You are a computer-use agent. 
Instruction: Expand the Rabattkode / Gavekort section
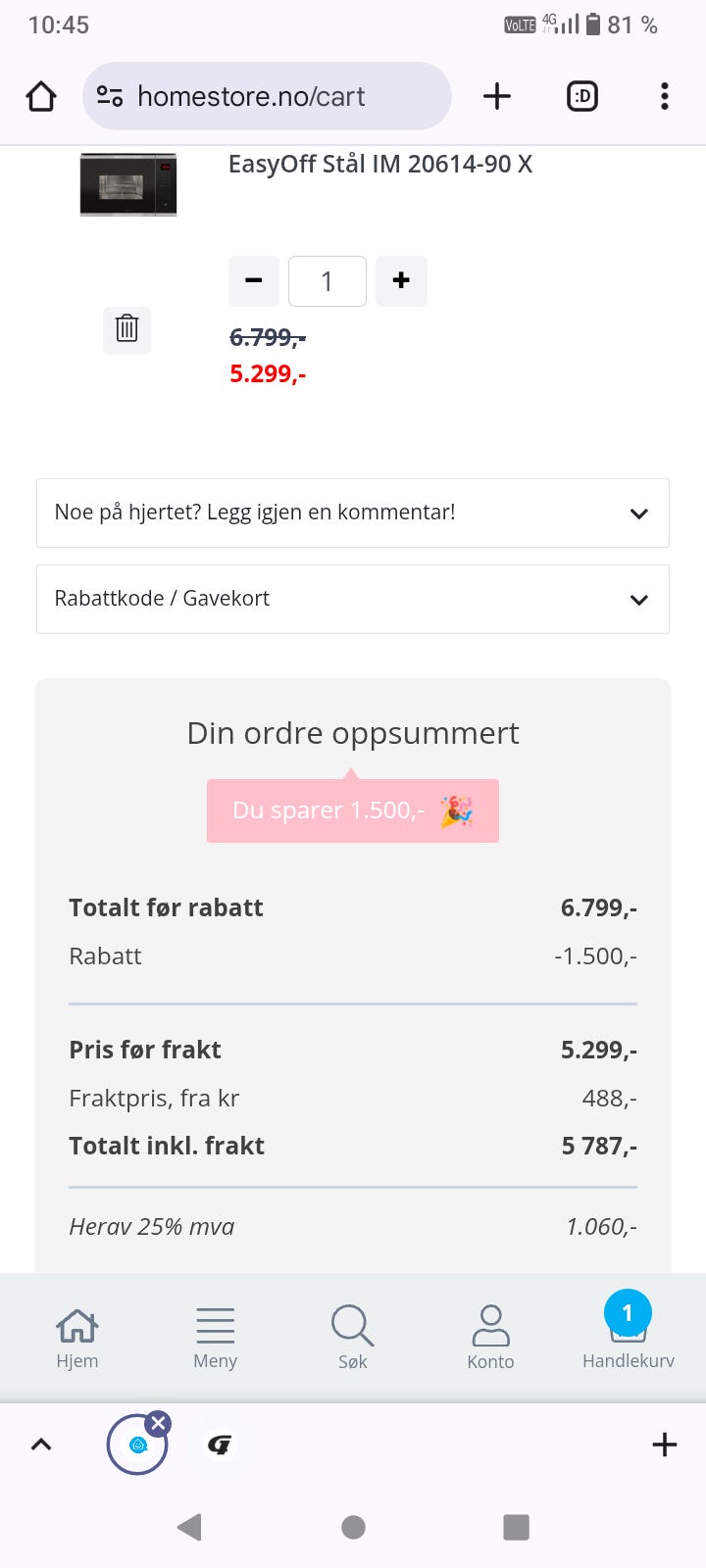point(353,599)
